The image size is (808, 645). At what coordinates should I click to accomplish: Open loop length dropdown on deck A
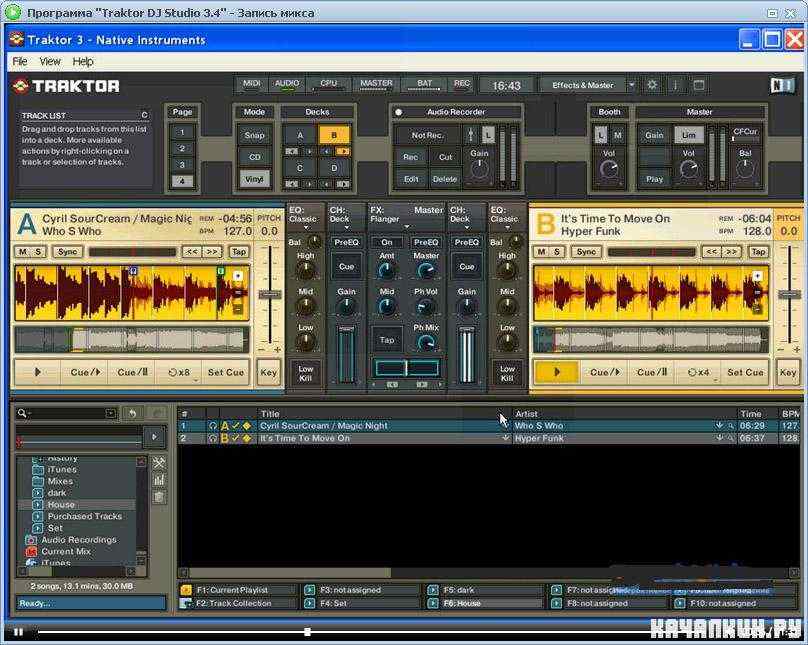pos(196,380)
